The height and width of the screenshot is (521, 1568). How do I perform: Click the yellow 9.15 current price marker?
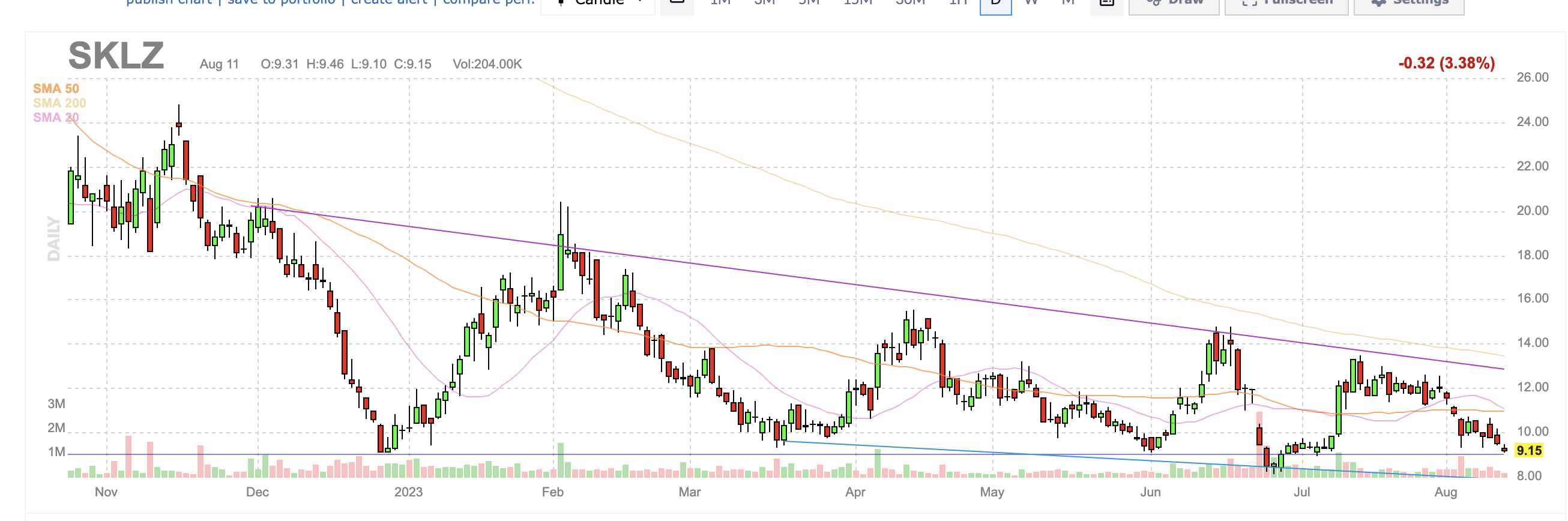click(x=1528, y=451)
